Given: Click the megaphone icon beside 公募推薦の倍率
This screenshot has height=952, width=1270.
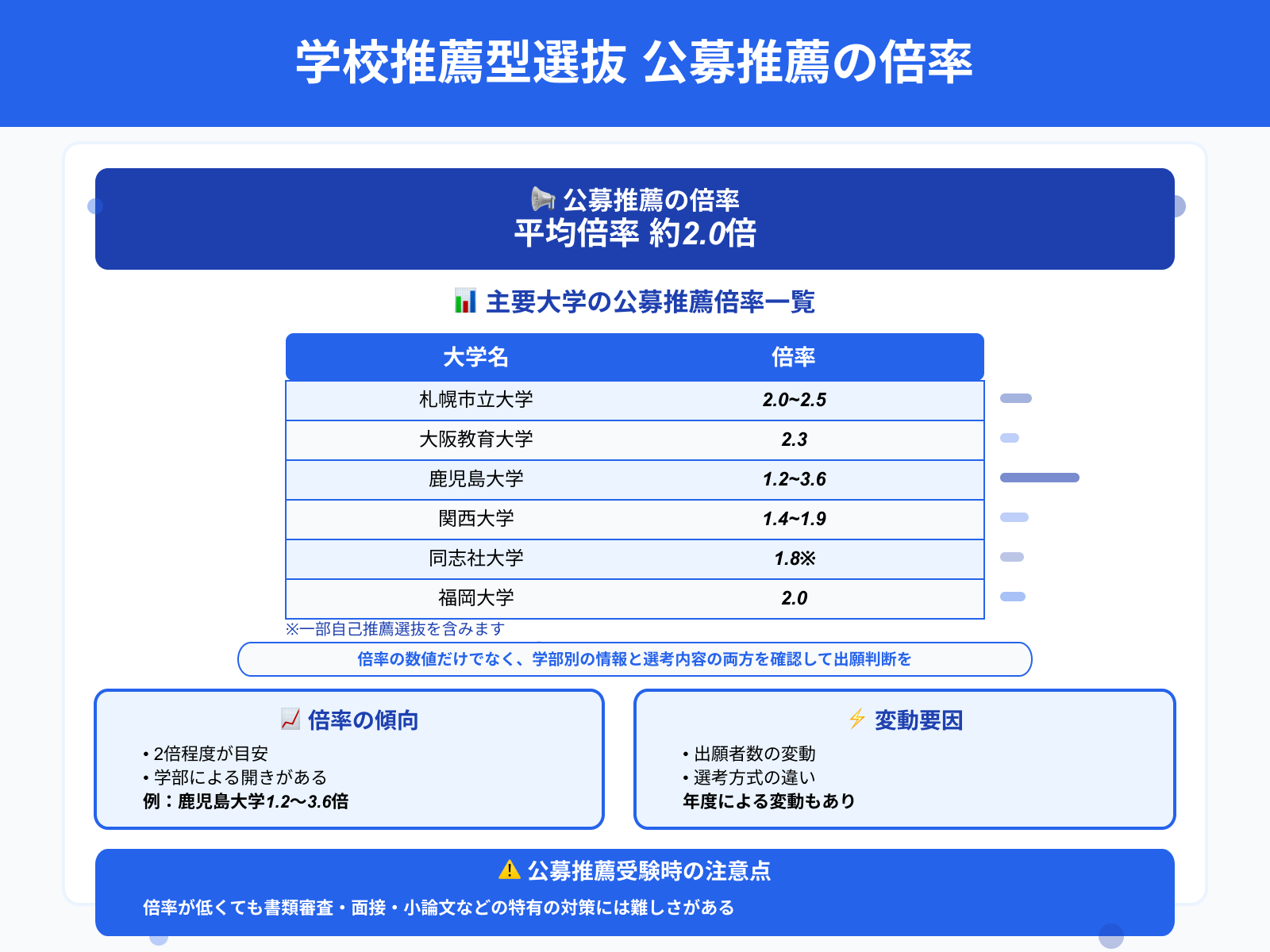Looking at the screenshot, I should [x=543, y=199].
